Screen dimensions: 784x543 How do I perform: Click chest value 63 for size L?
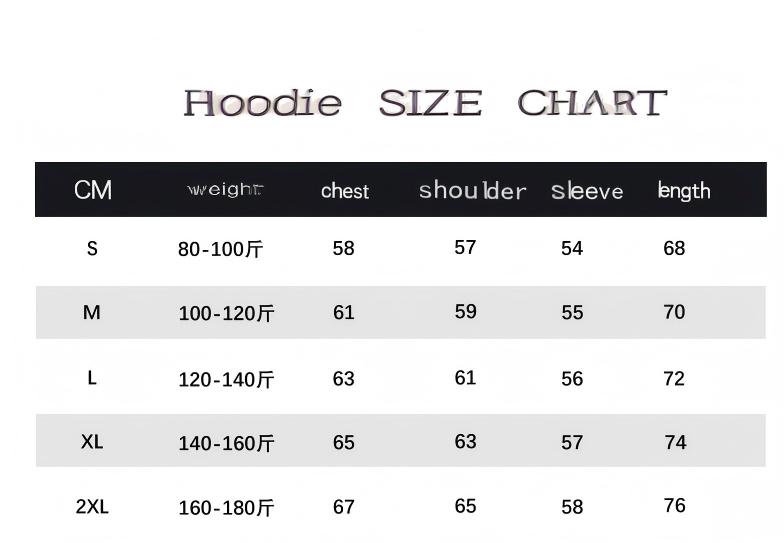click(x=344, y=379)
